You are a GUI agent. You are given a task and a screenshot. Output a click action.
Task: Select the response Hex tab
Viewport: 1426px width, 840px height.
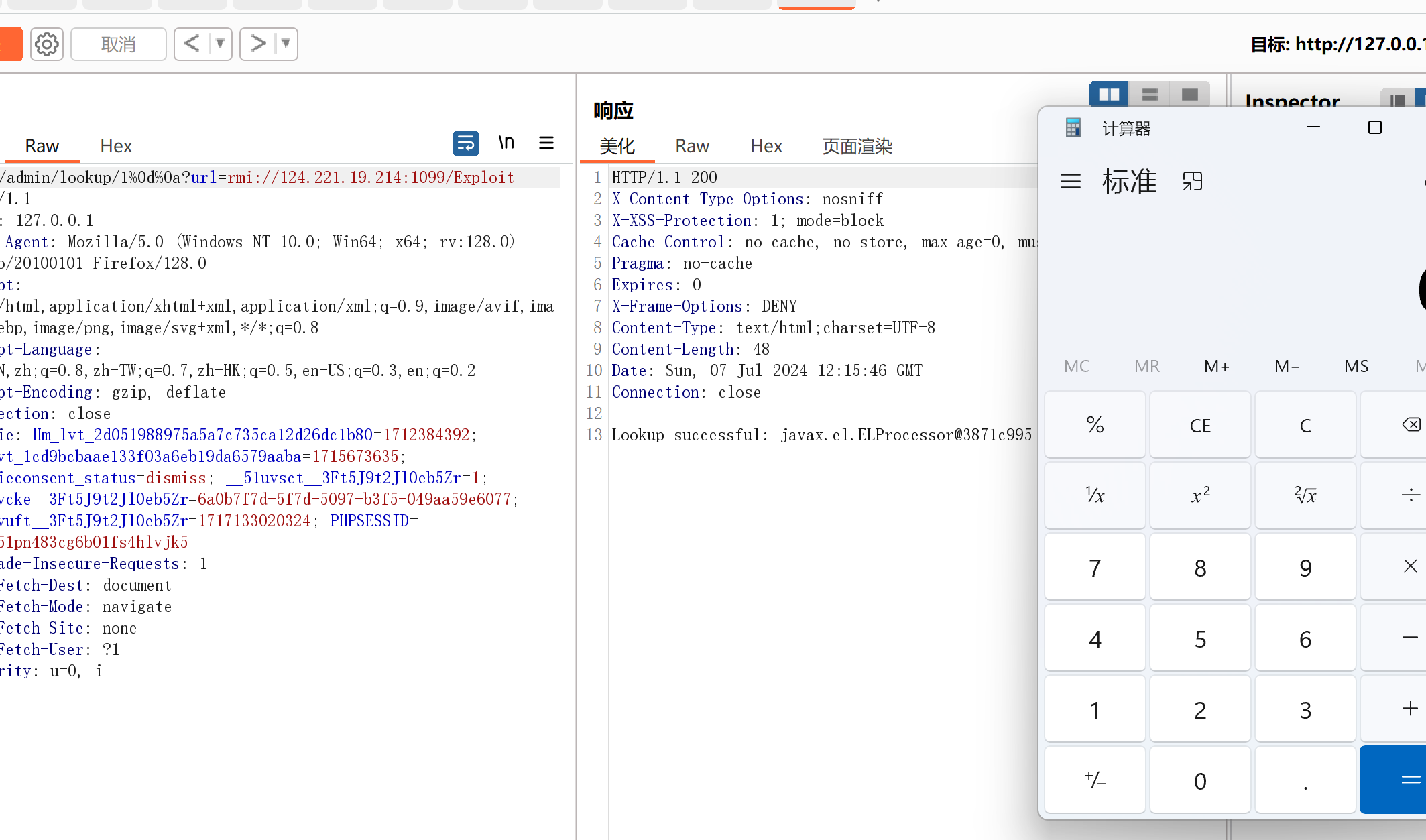pyautogui.click(x=766, y=146)
